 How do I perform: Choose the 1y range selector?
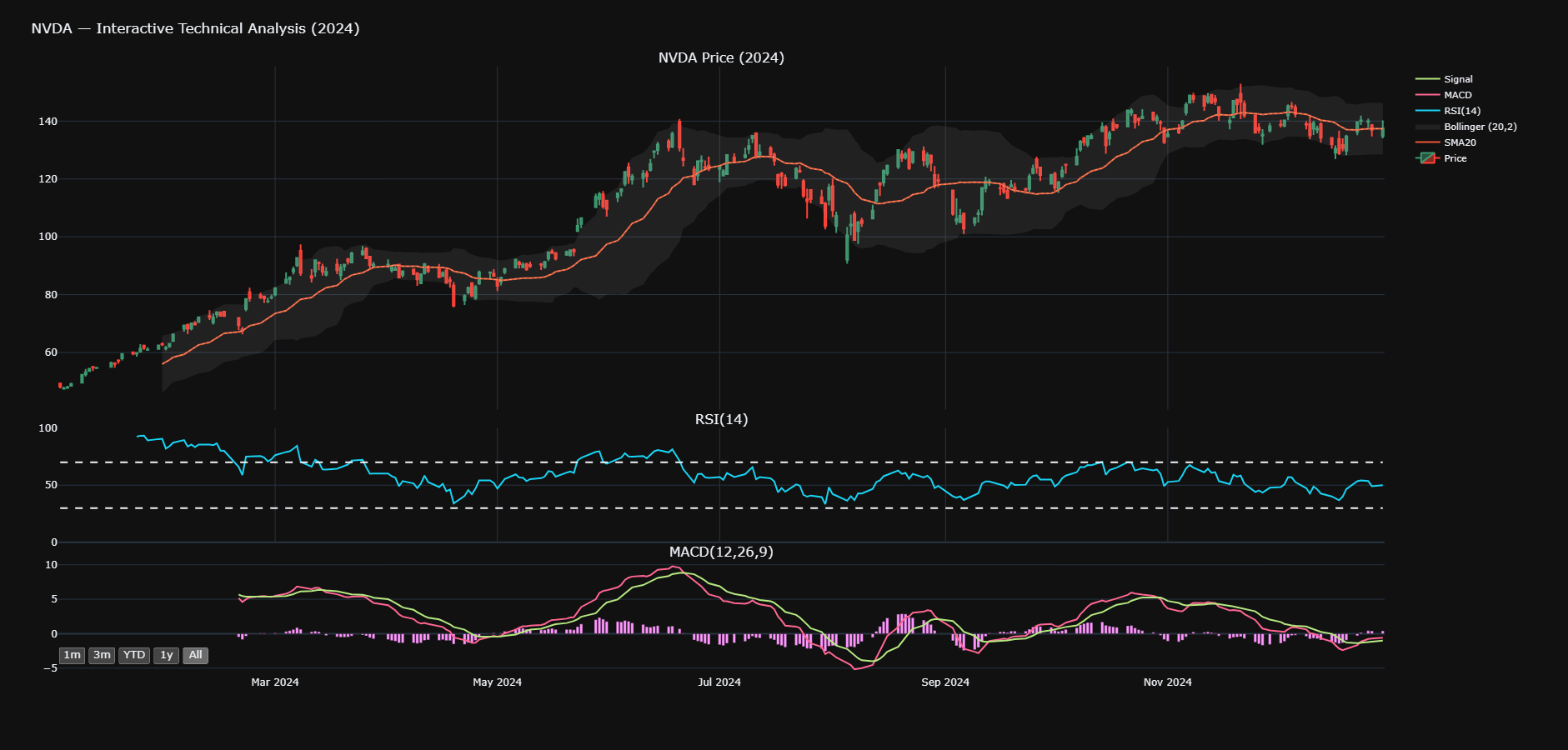pos(166,655)
